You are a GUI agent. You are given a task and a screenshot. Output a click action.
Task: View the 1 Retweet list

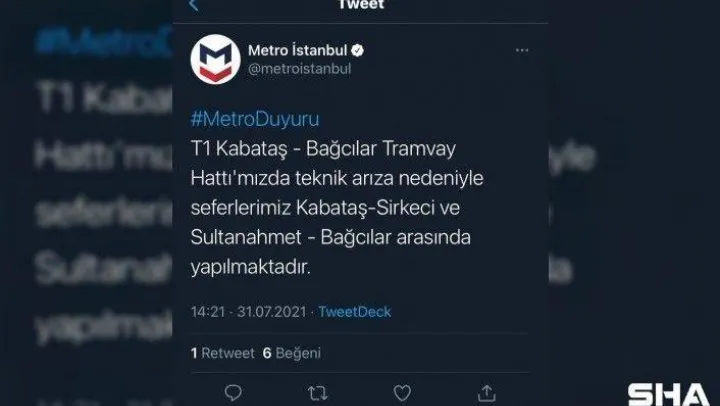222,353
